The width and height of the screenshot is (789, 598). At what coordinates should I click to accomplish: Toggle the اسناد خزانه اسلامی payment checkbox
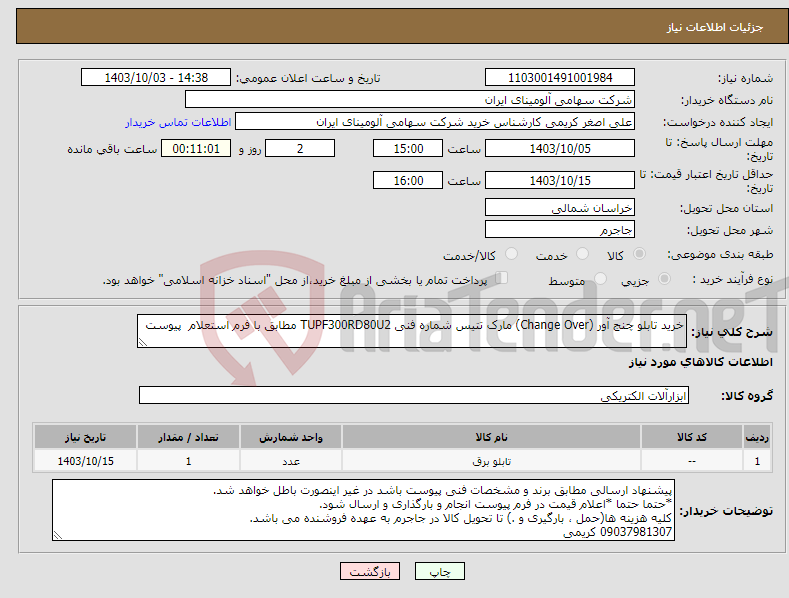click(x=502, y=278)
